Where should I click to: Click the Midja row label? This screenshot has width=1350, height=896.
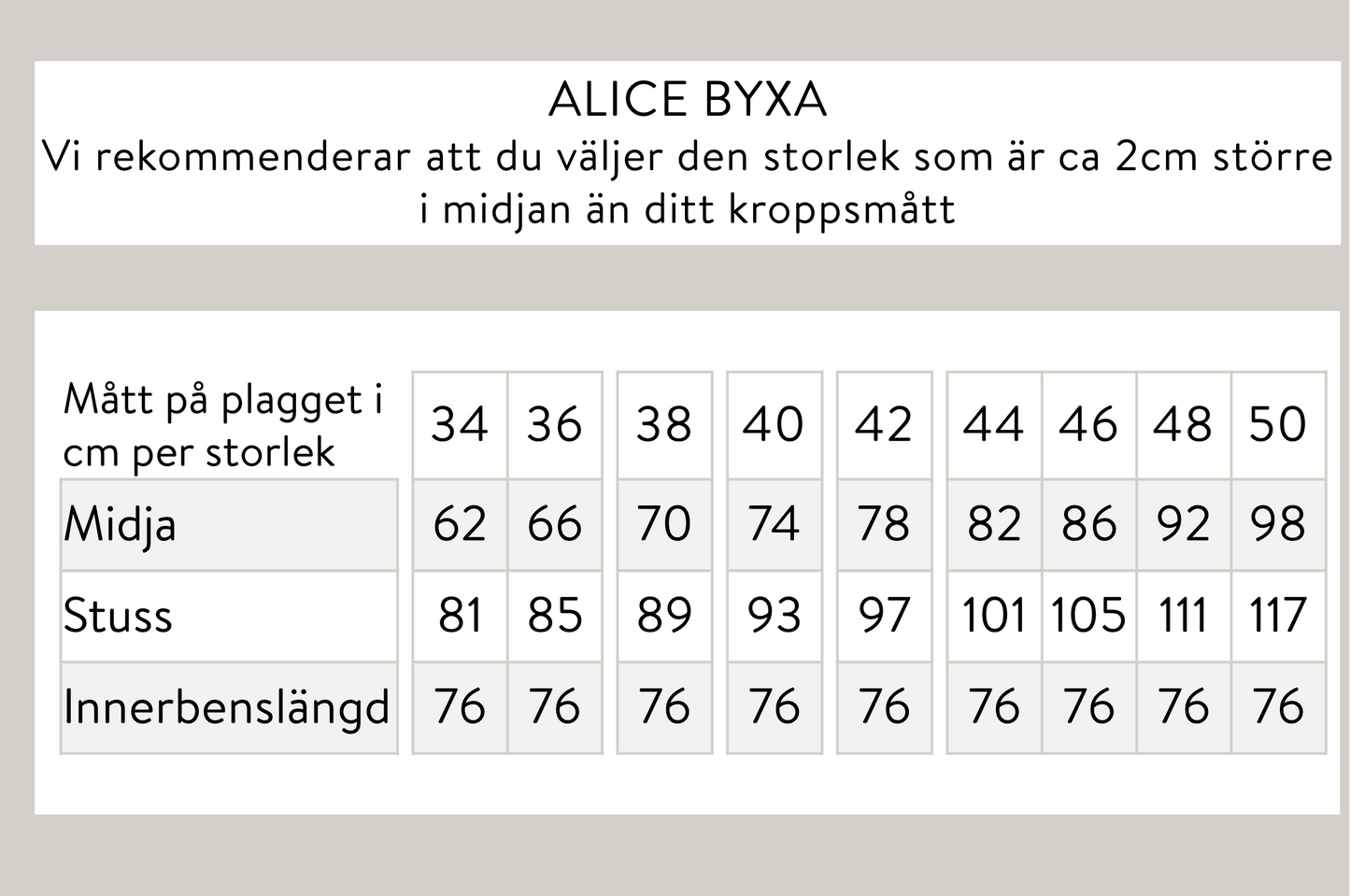click(x=120, y=525)
